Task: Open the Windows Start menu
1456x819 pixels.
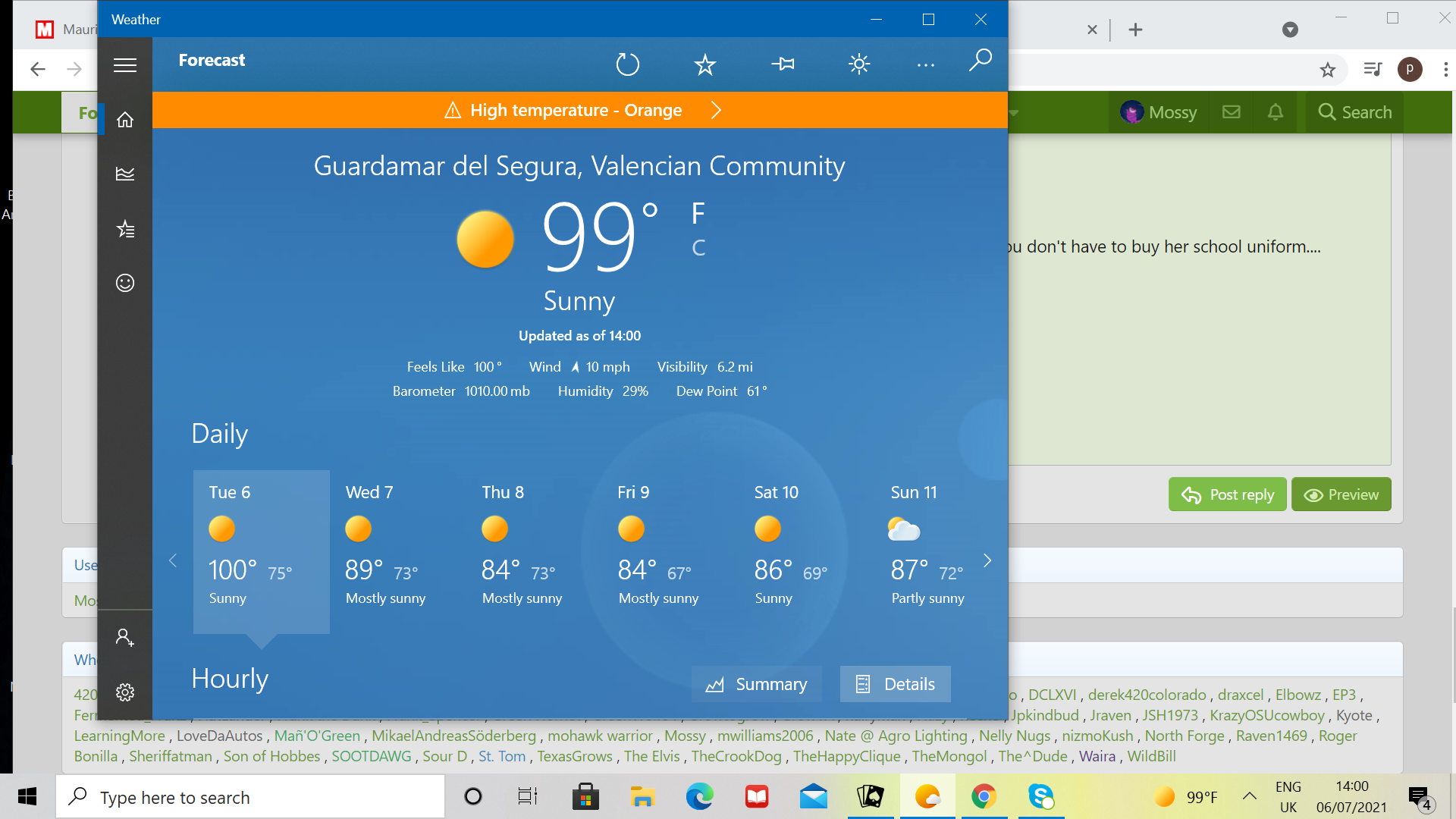Action: tap(27, 796)
